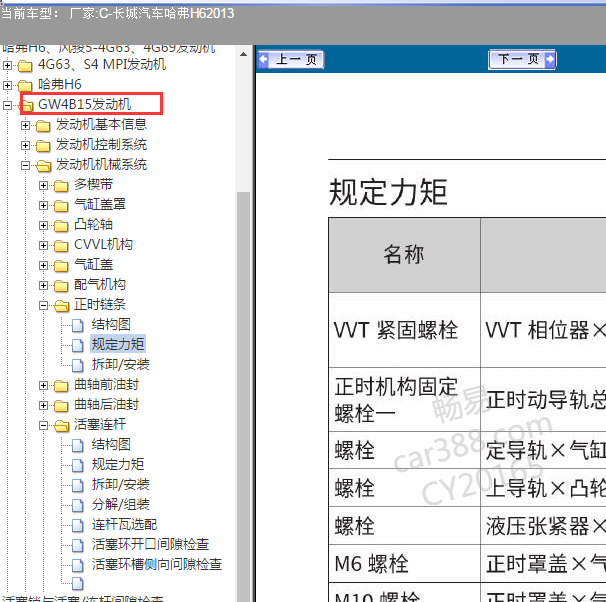Expand the 发动机基本信息 node

(26, 125)
